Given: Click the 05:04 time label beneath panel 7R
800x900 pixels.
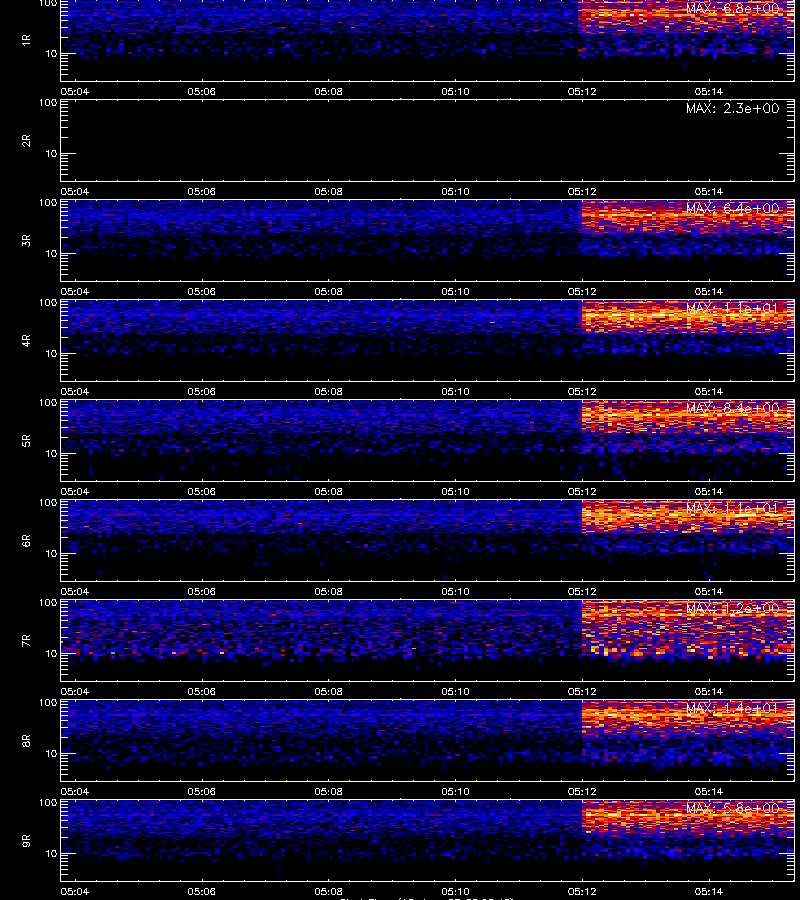Looking at the screenshot, I should [x=75, y=692].
